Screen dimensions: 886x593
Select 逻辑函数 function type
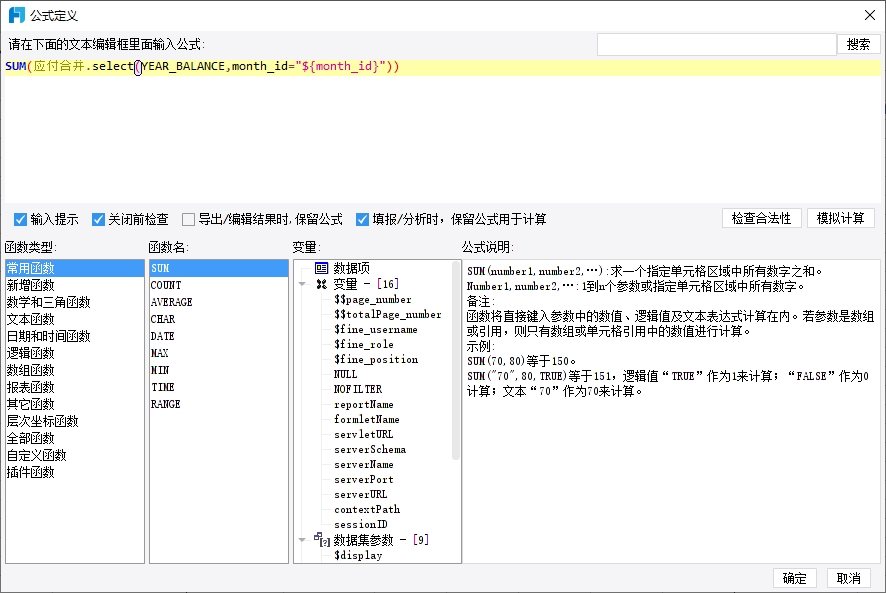75,353
